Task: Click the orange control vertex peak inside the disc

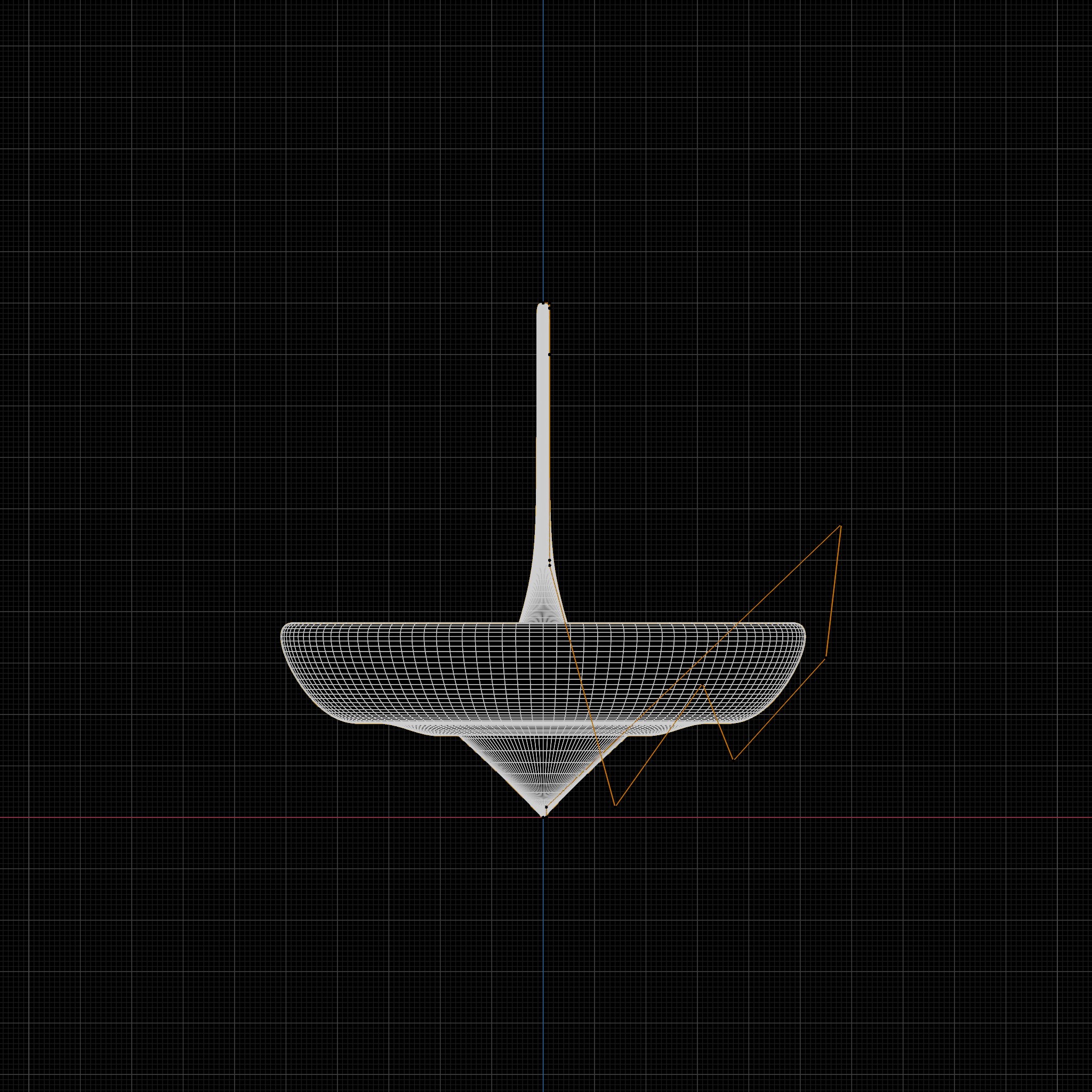Action: pyautogui.click(x=703, y=686)
